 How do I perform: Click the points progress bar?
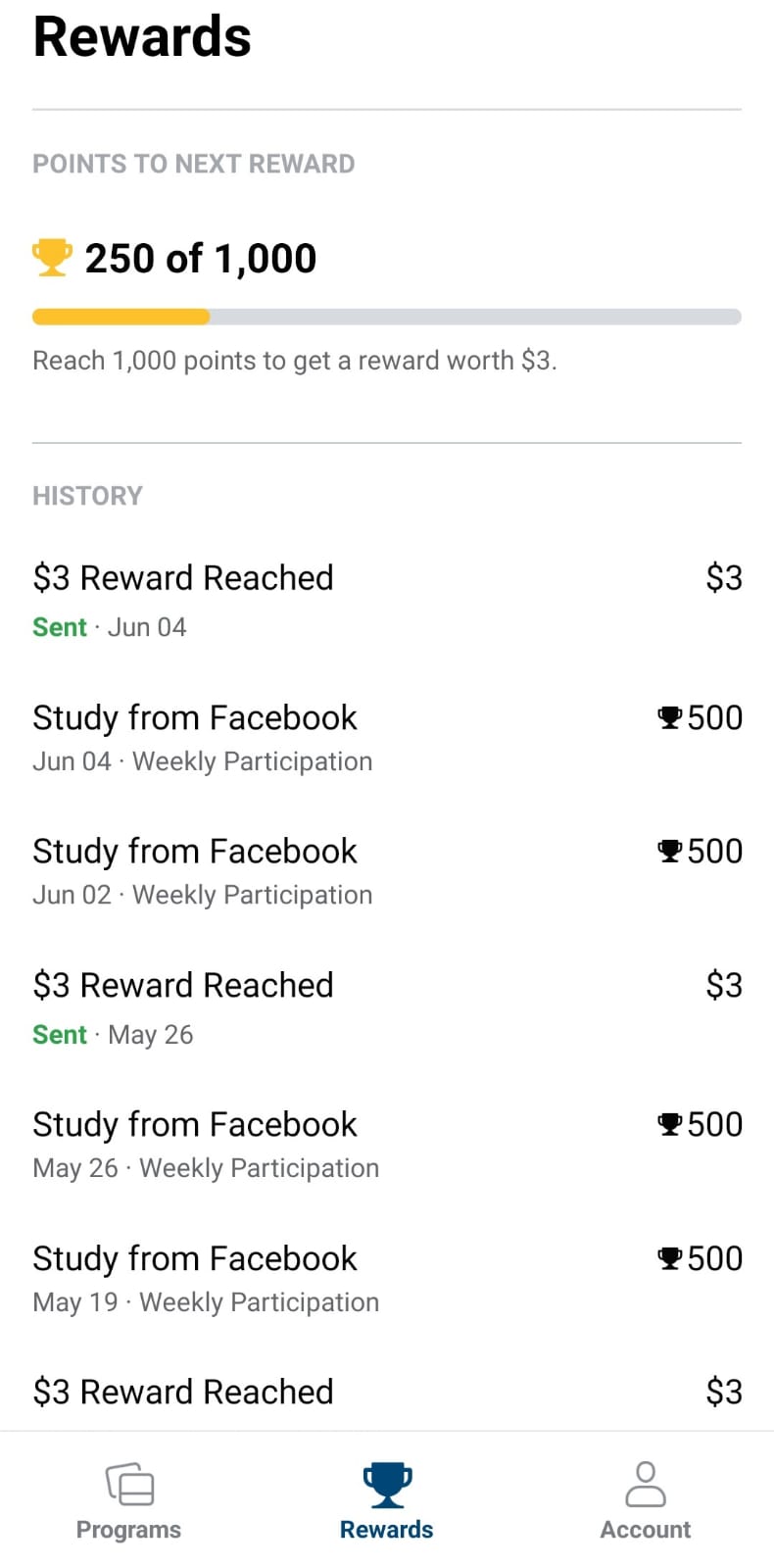coord(386,317)
